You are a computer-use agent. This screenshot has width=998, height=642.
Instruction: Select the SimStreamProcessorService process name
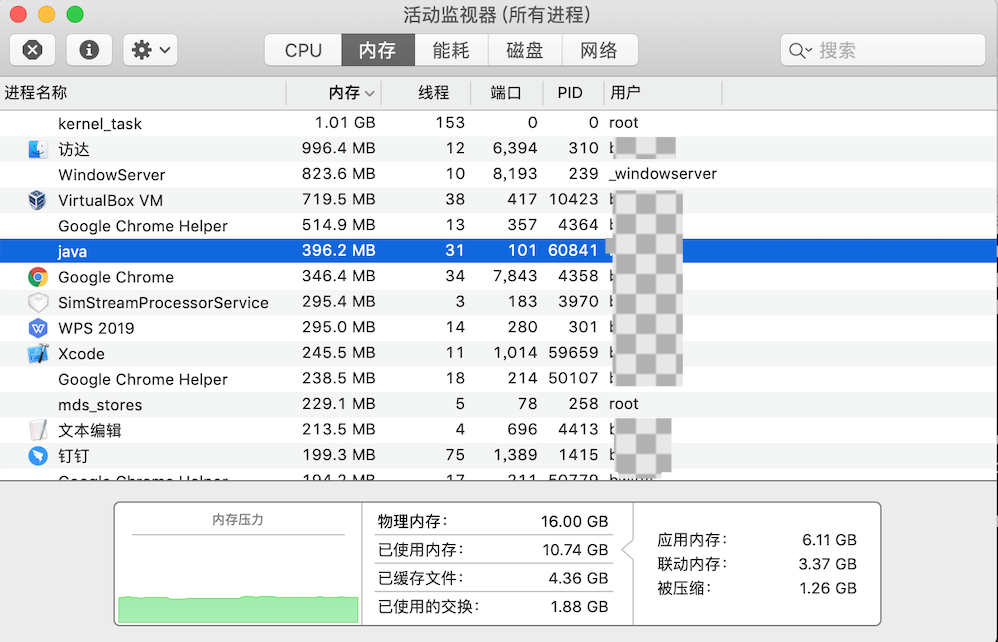click(163, 303)
